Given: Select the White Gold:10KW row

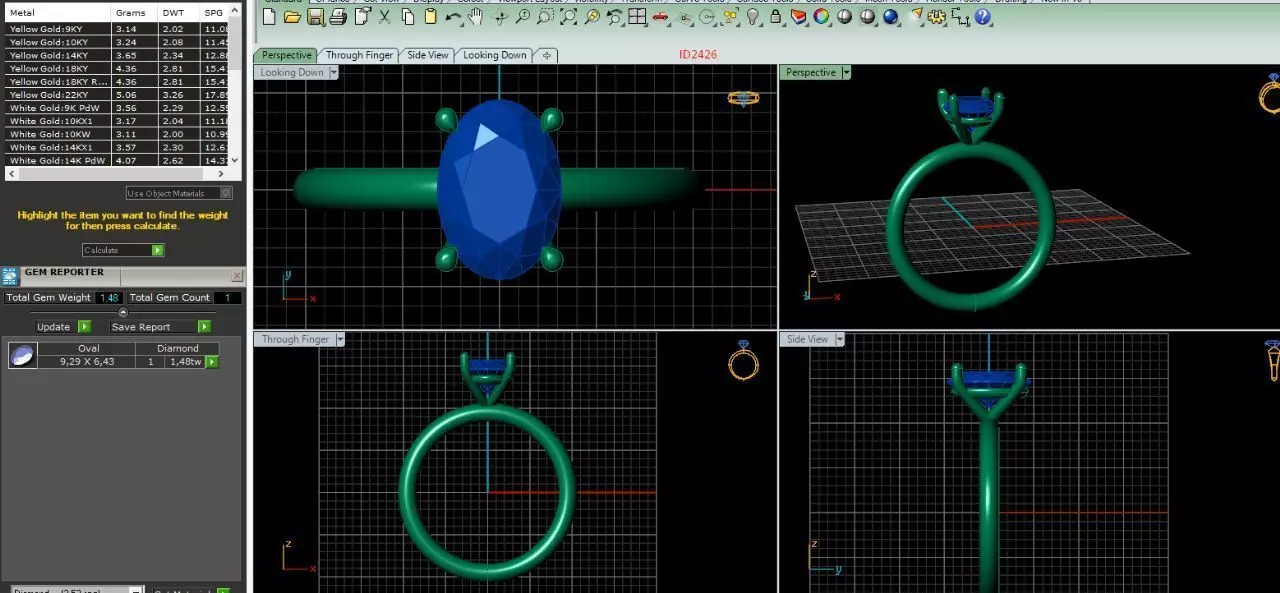Looking at the screenshot, I should (x=119, y=133).
